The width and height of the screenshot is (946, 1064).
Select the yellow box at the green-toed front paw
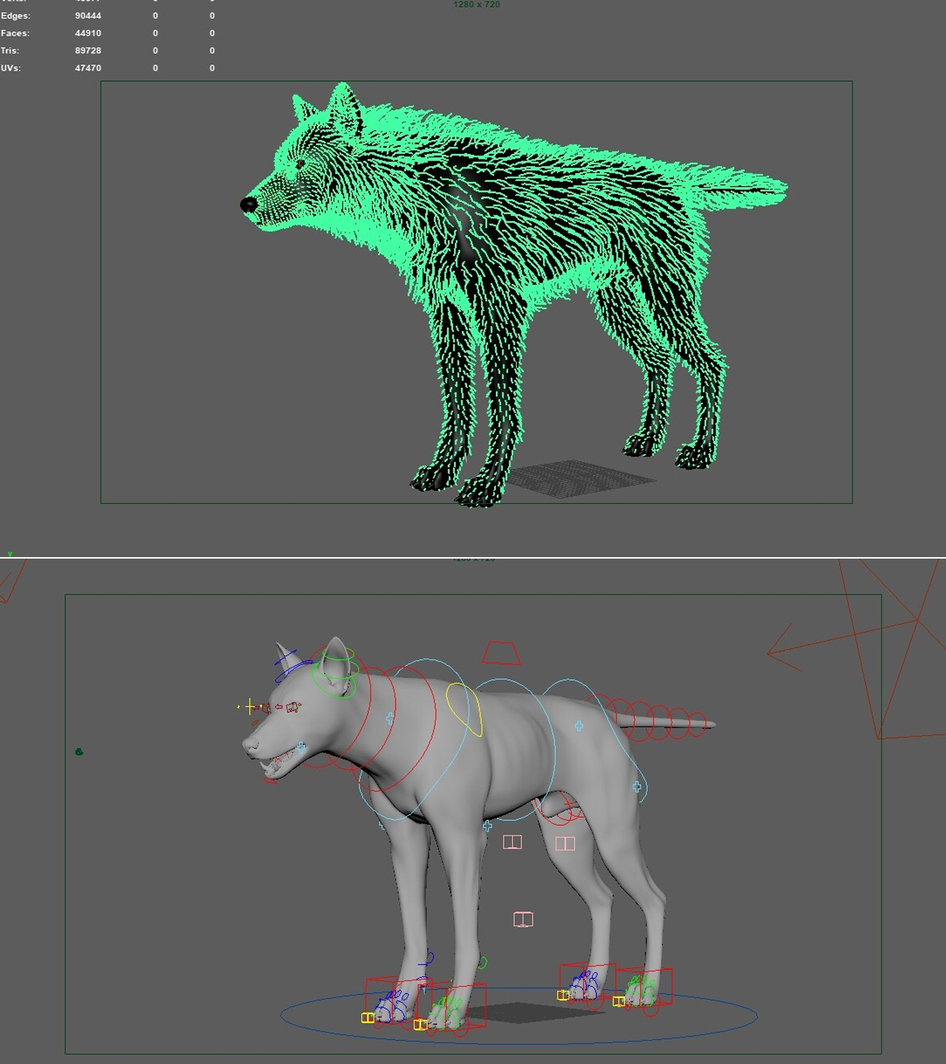click(x=420, y=1025)
